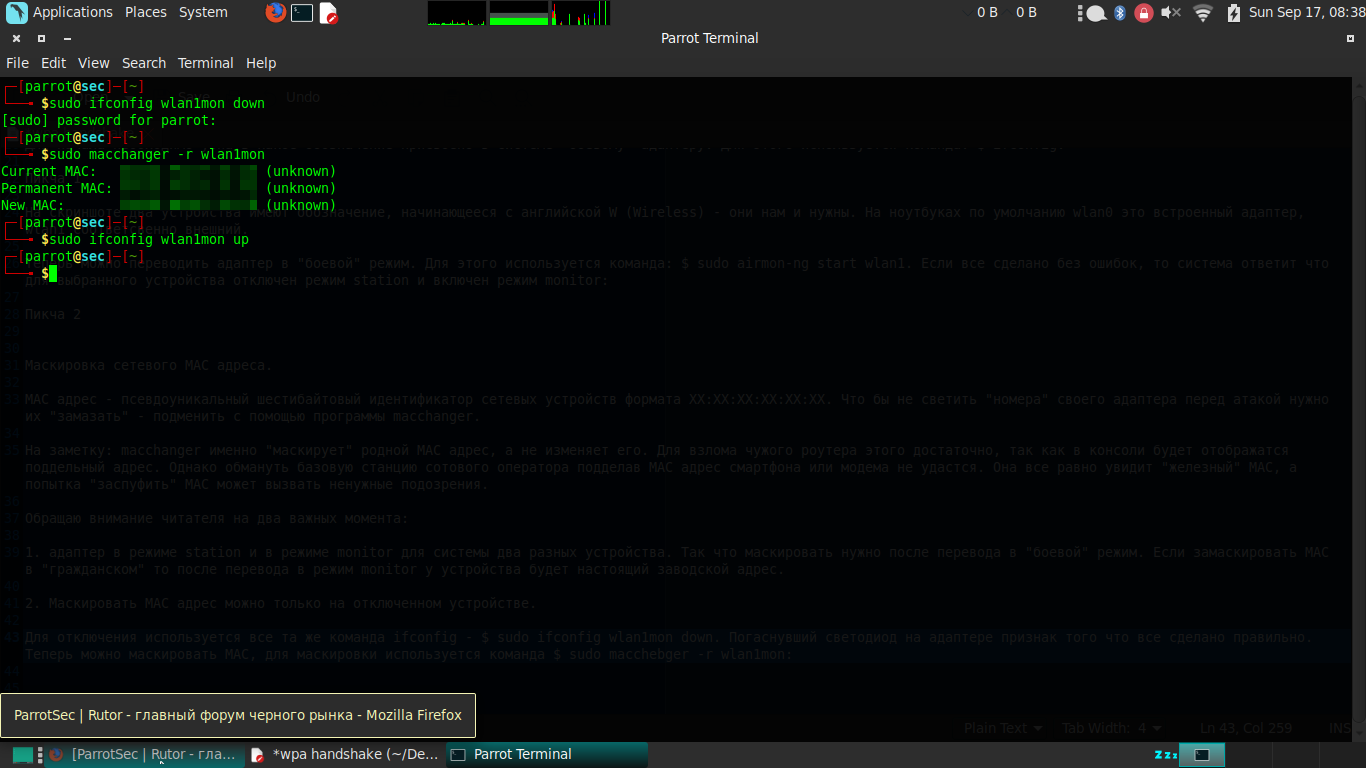Unmute the muted volume icon
The height and width of the screenshot is (768, 1366).
[1172, 13]
